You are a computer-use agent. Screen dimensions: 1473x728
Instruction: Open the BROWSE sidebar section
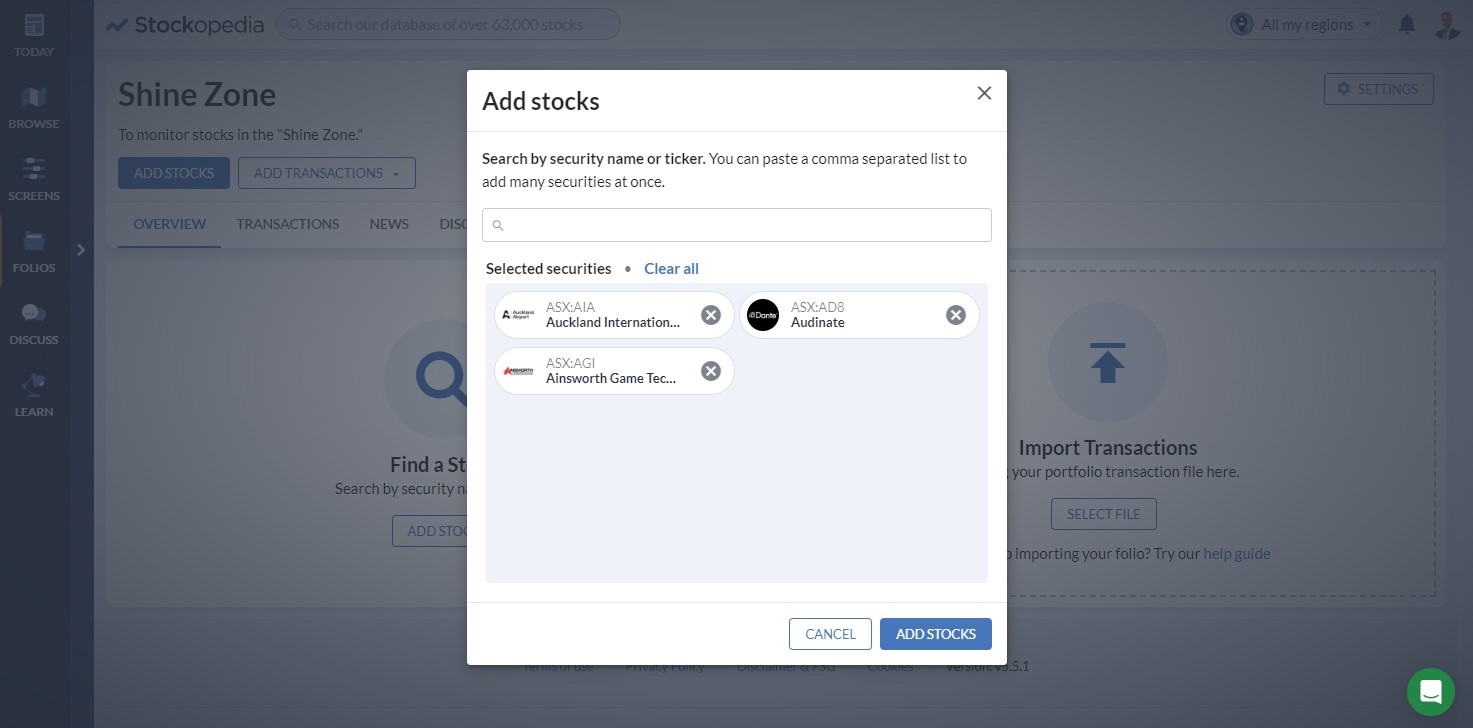(x=34, y=107)
